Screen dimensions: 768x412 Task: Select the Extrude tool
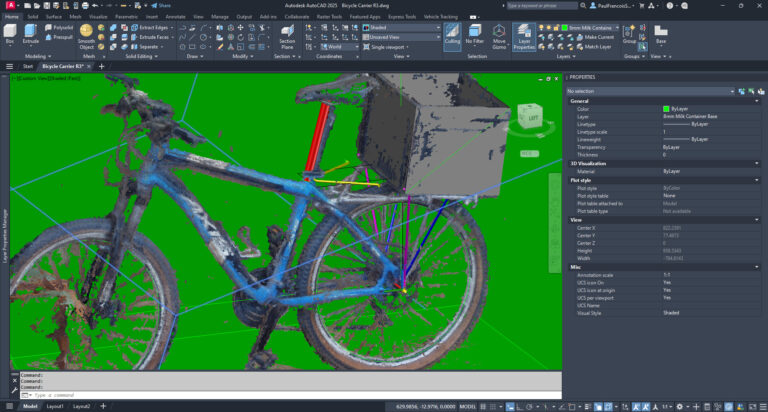click(30, 34)
